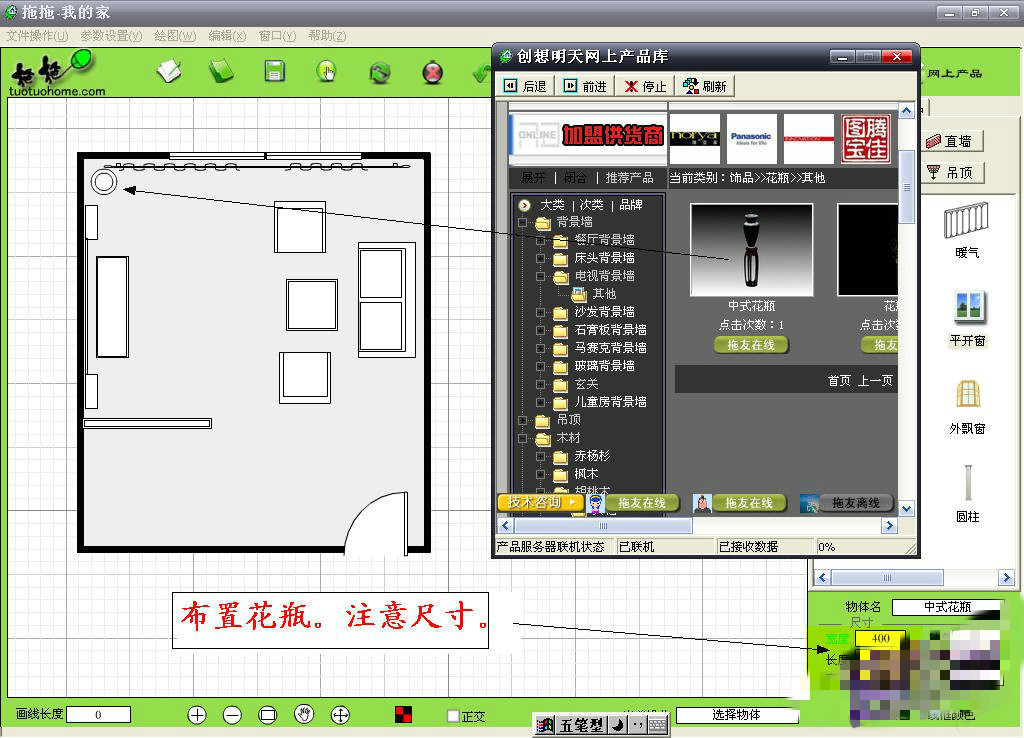Viewport: 1024px width, 738px height.
Task: Expand the 吊顶 tree node
Action: pos(522,420)
